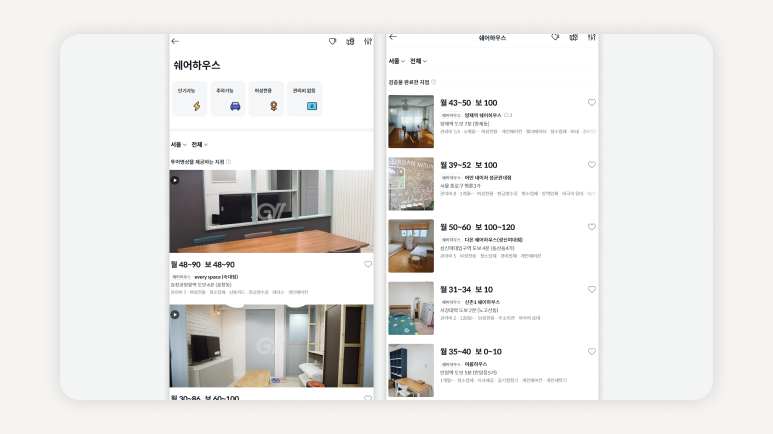Screen dimensions: 773x434
Task: Open the 월 43~50 보 100 price text
Action: tap(469, 103)
